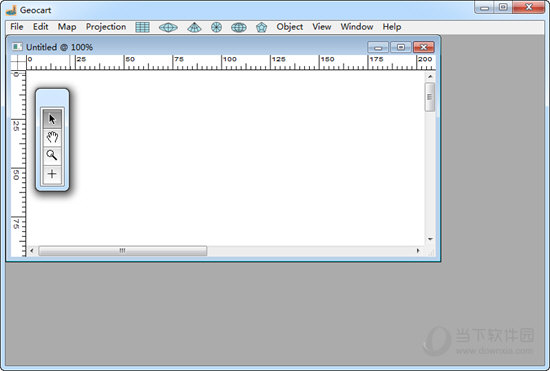
Task: Open the View menu
Action: click(x=322, y=27)
